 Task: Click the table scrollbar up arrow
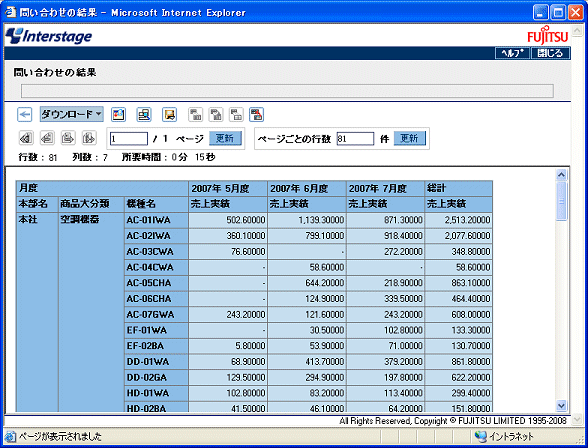point(561,175)
